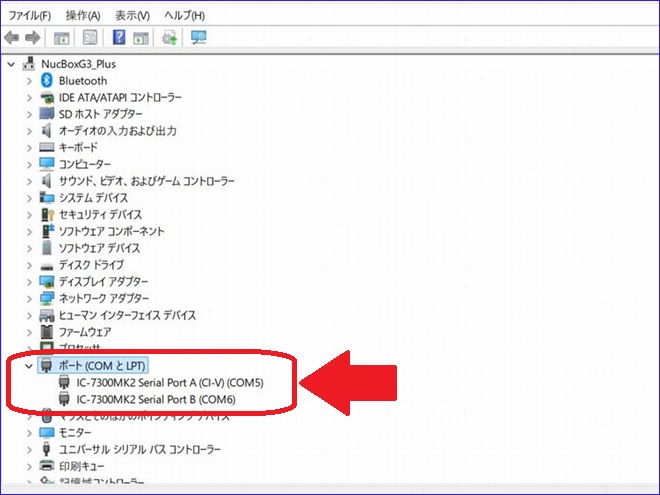The image size is (660, 495).
Task: Collapse the NucBoxG3_Plus root node
Action: tap(11, 64)
